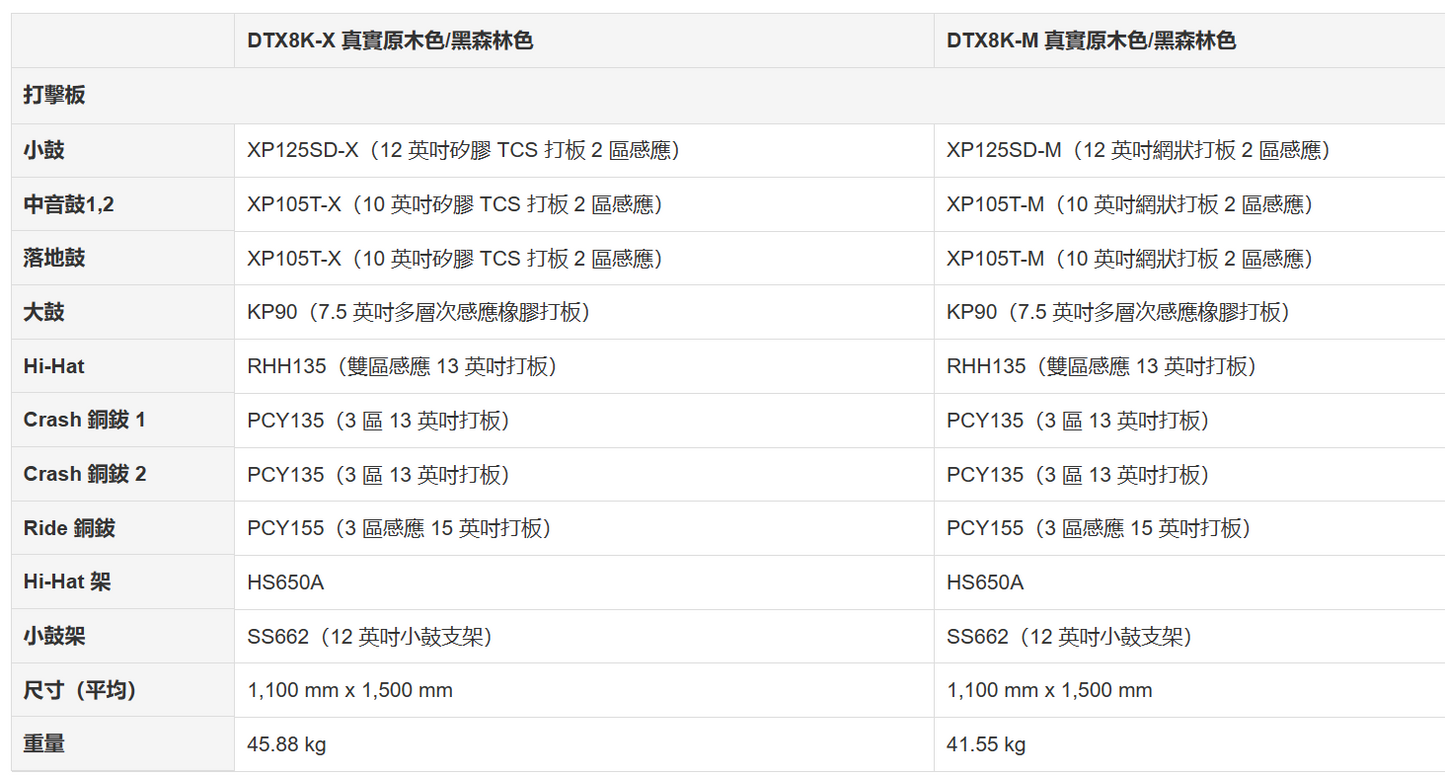This screenshot has height=776, width=1445.
Task: Click the DTX8K-M column header
Action: click(x=1091, y=41)
